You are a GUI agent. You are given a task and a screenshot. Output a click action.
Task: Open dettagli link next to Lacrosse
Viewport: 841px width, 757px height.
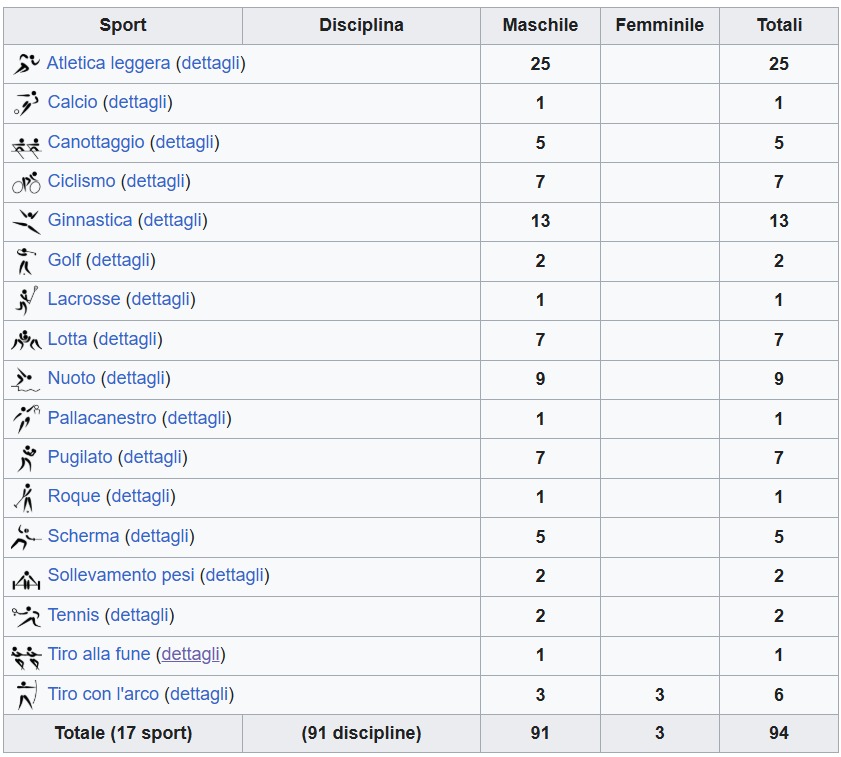(x=161, y=299)
